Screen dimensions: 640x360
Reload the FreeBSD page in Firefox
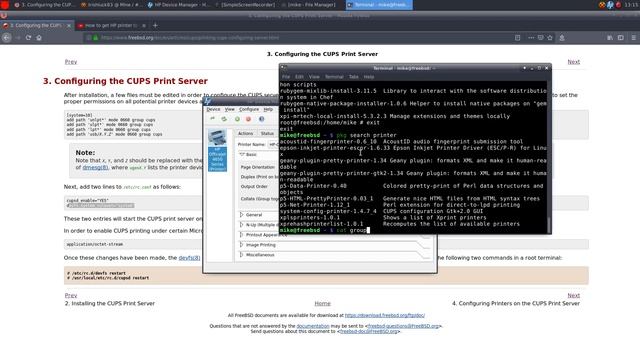coord(28,38)
